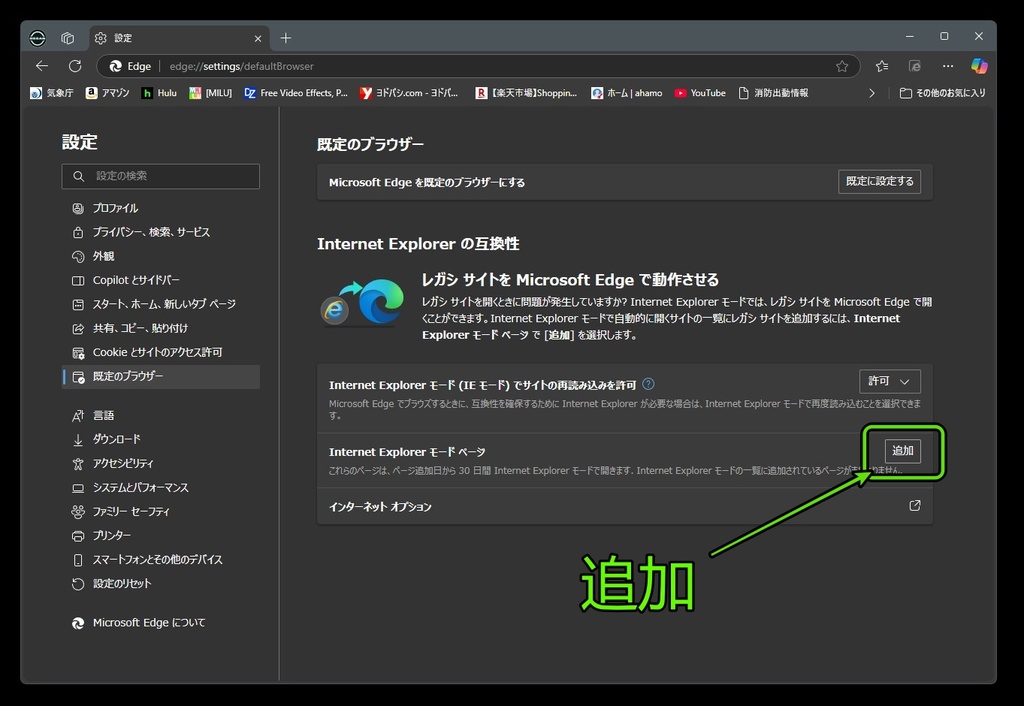Image resolution: width=1024 pixels, height=706 pixels.
Task: Open インターネット オプション external link icon
Action: coord(914,505)
